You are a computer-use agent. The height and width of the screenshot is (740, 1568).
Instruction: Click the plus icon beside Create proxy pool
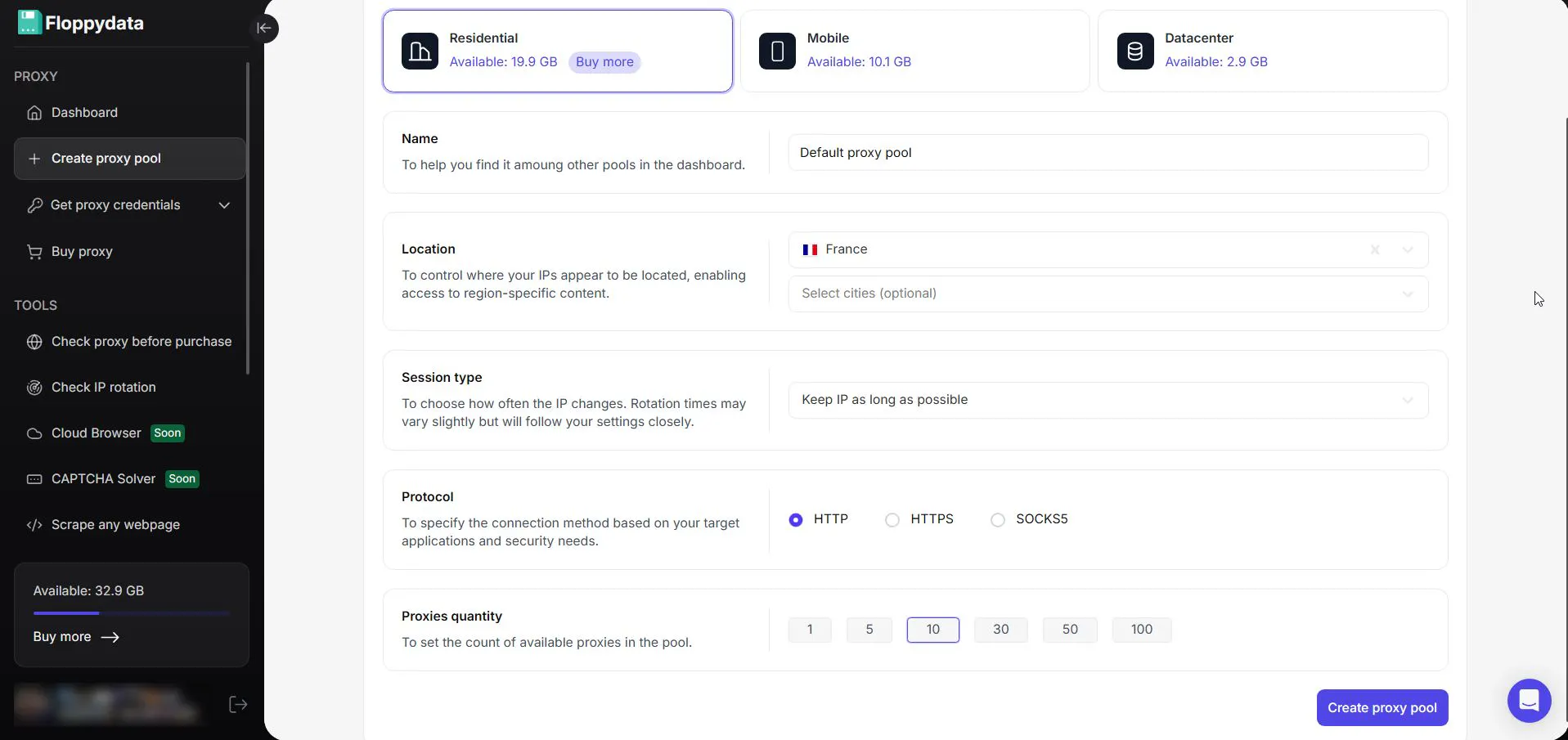point(34,159)
